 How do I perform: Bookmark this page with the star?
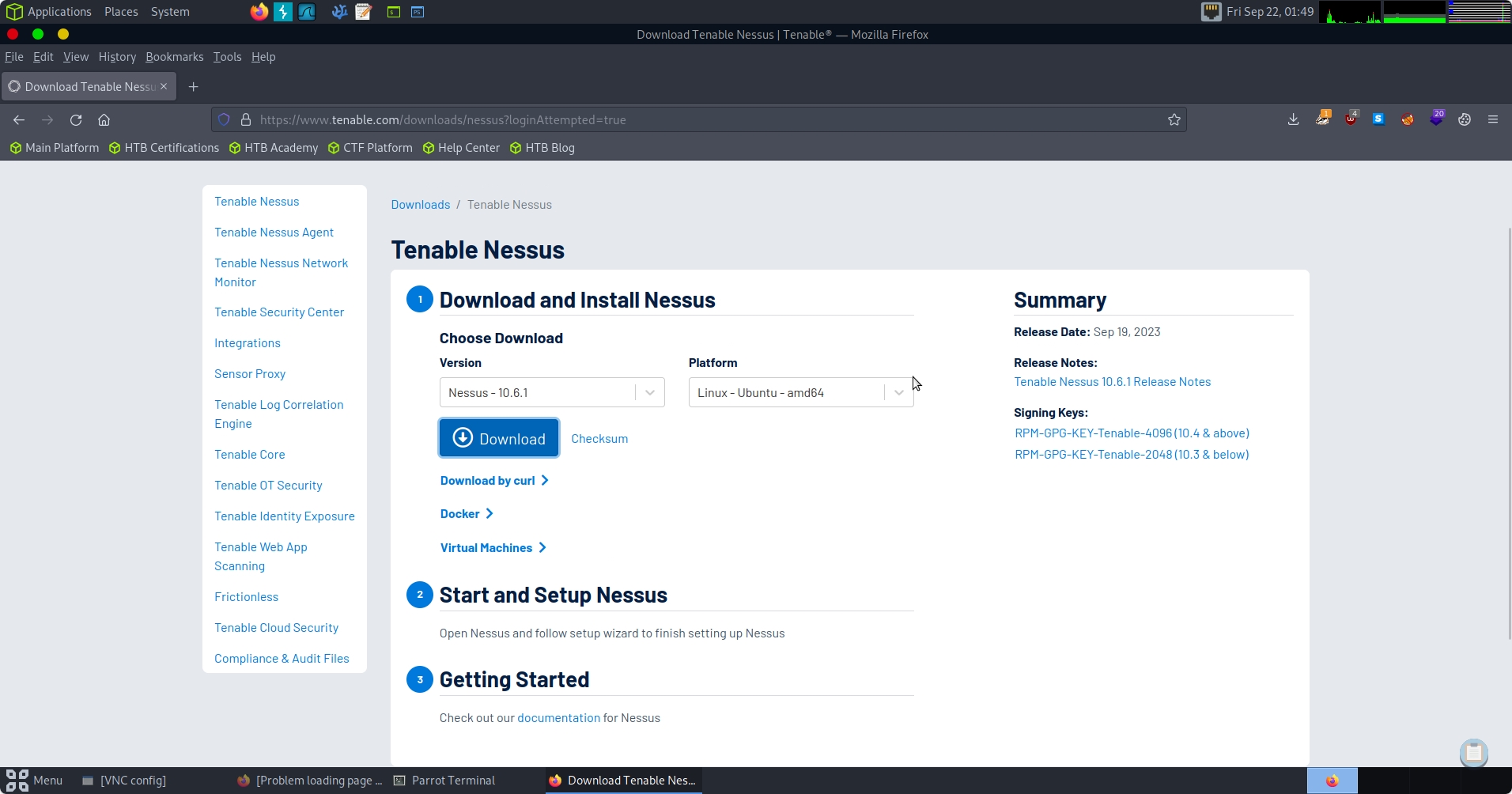coord(1174,119)
